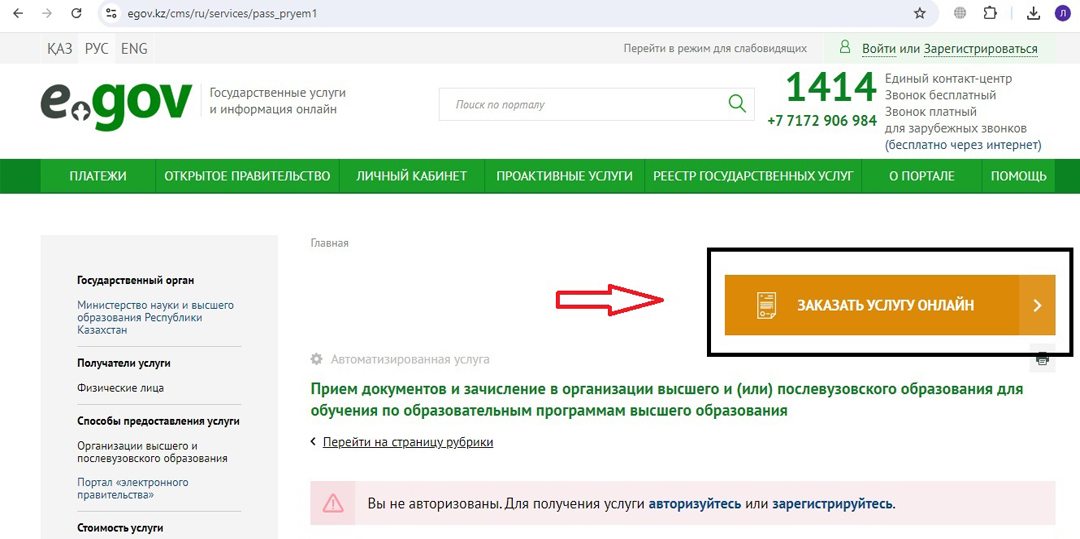Click the address bar URL
This screenshot has width=1080, height=539.
click(x=222, y=13)
